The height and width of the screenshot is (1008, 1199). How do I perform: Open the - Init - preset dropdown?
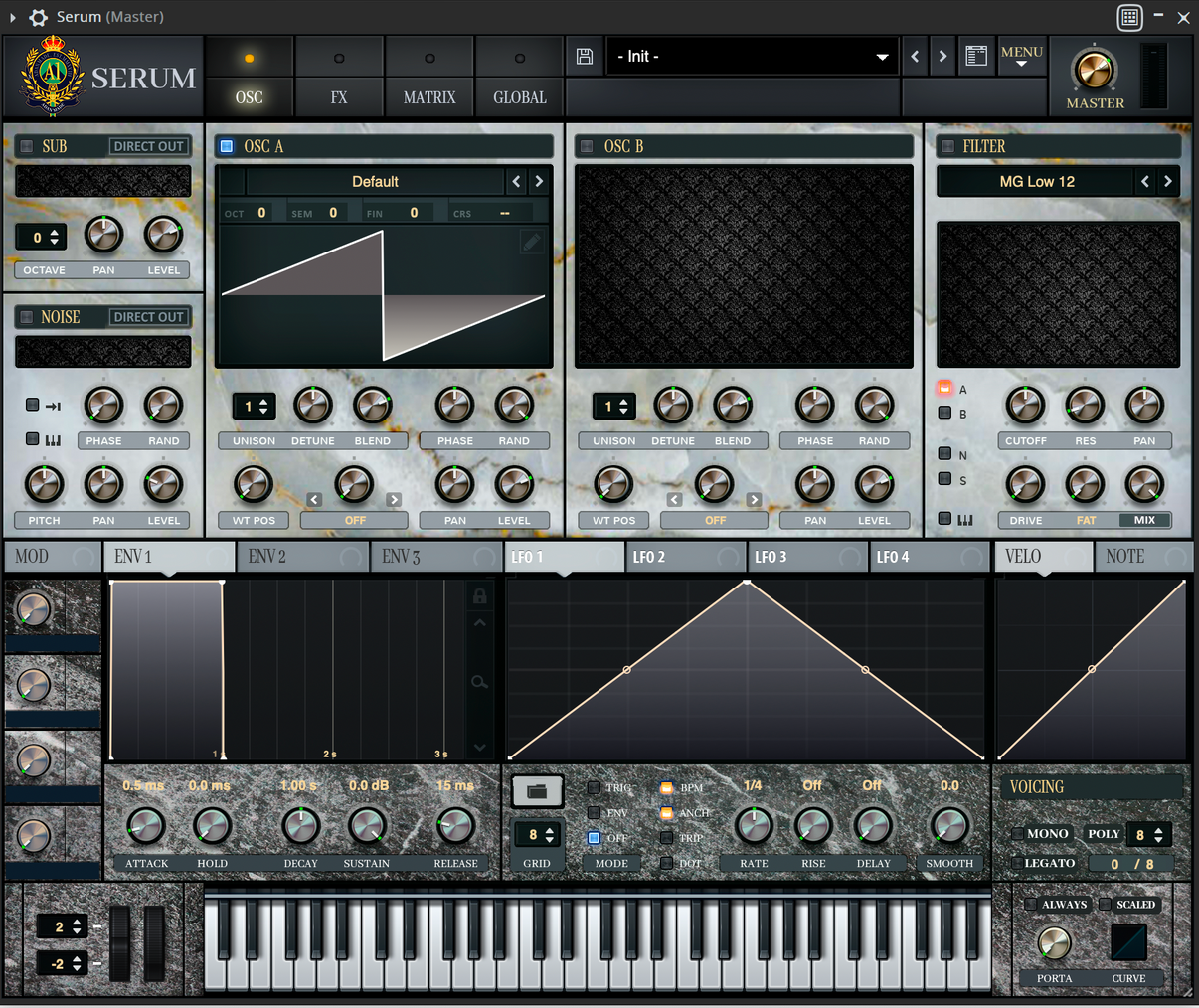click(x=753, y=56)
